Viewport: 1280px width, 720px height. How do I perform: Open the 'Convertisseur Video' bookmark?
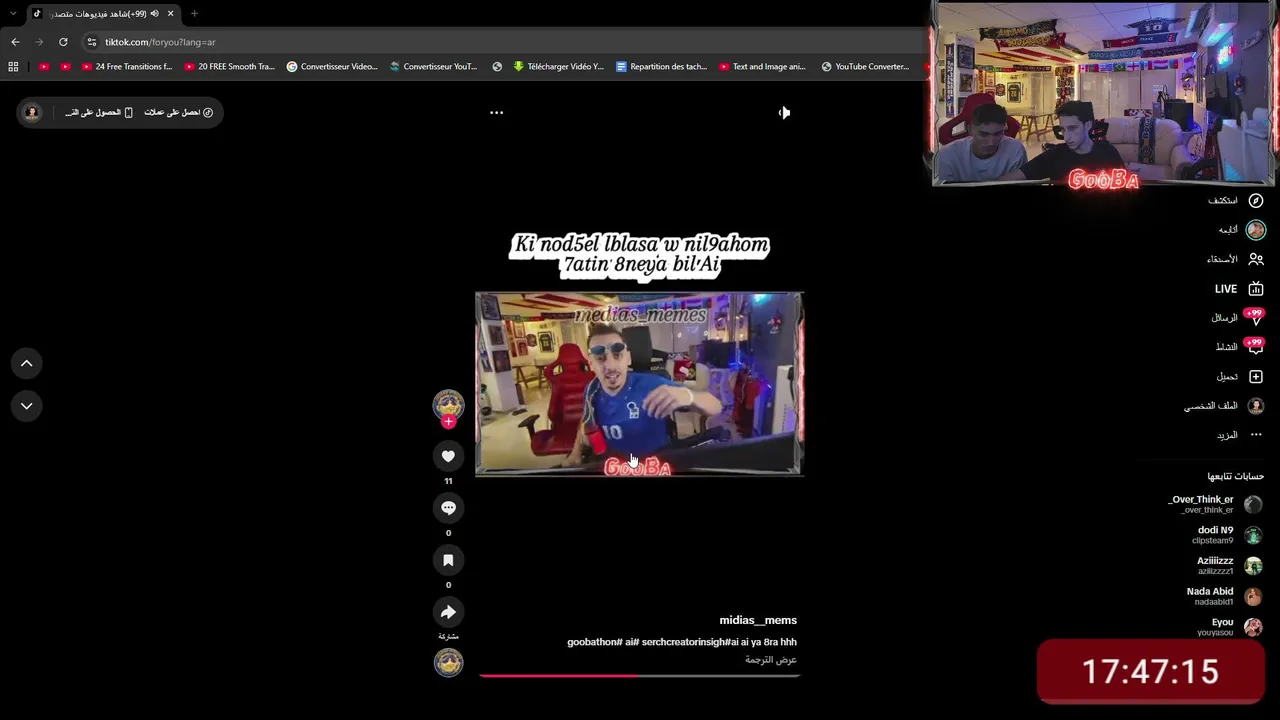pos(332,67)
